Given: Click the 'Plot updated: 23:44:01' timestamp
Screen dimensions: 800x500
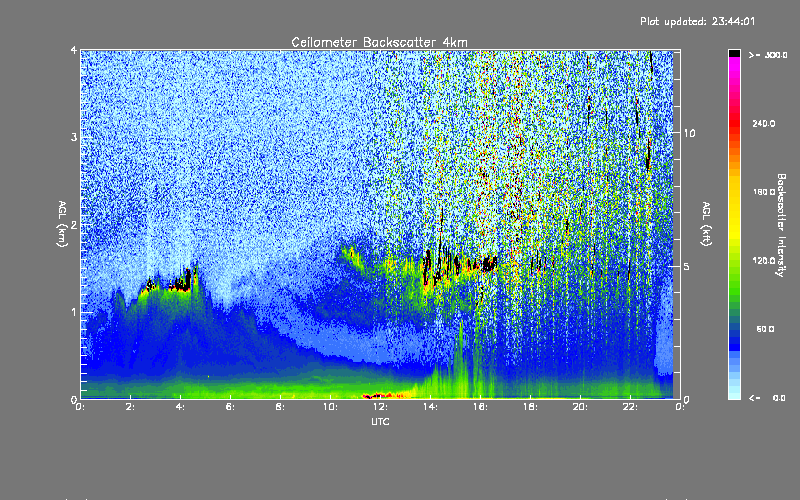Looking at the screenshot, I should click(x=697, y=21).
